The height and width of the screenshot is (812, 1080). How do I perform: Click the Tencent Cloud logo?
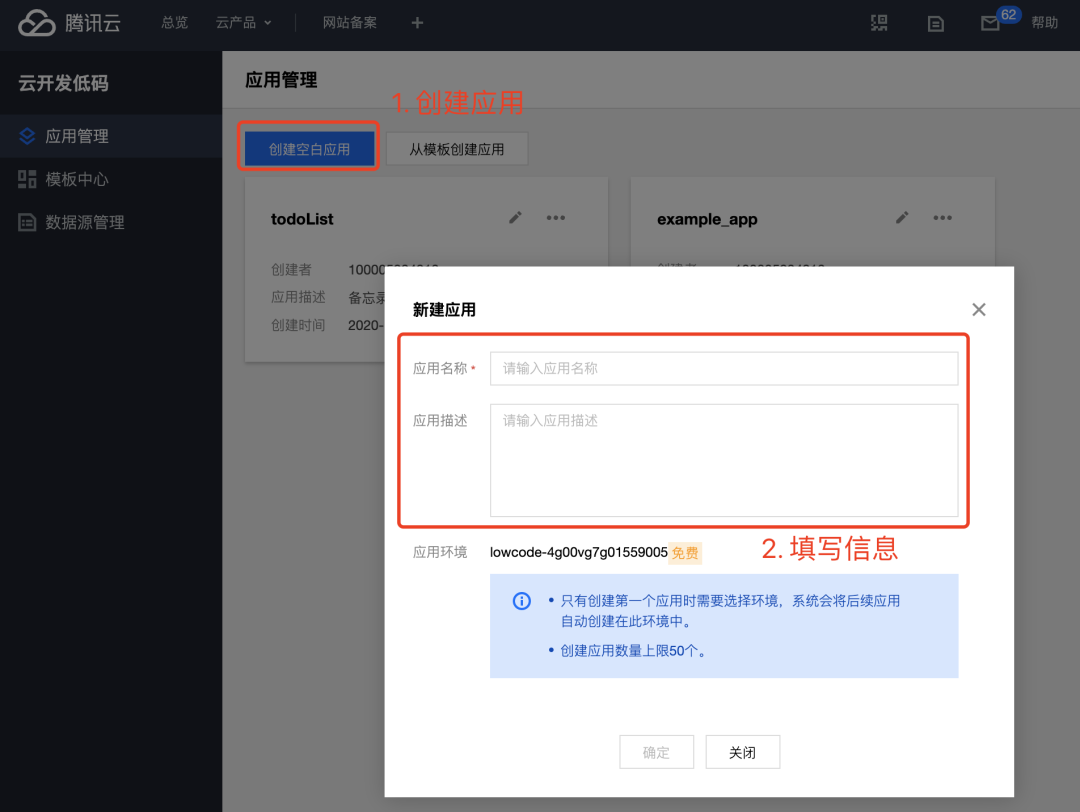click(x=69, y=23)
